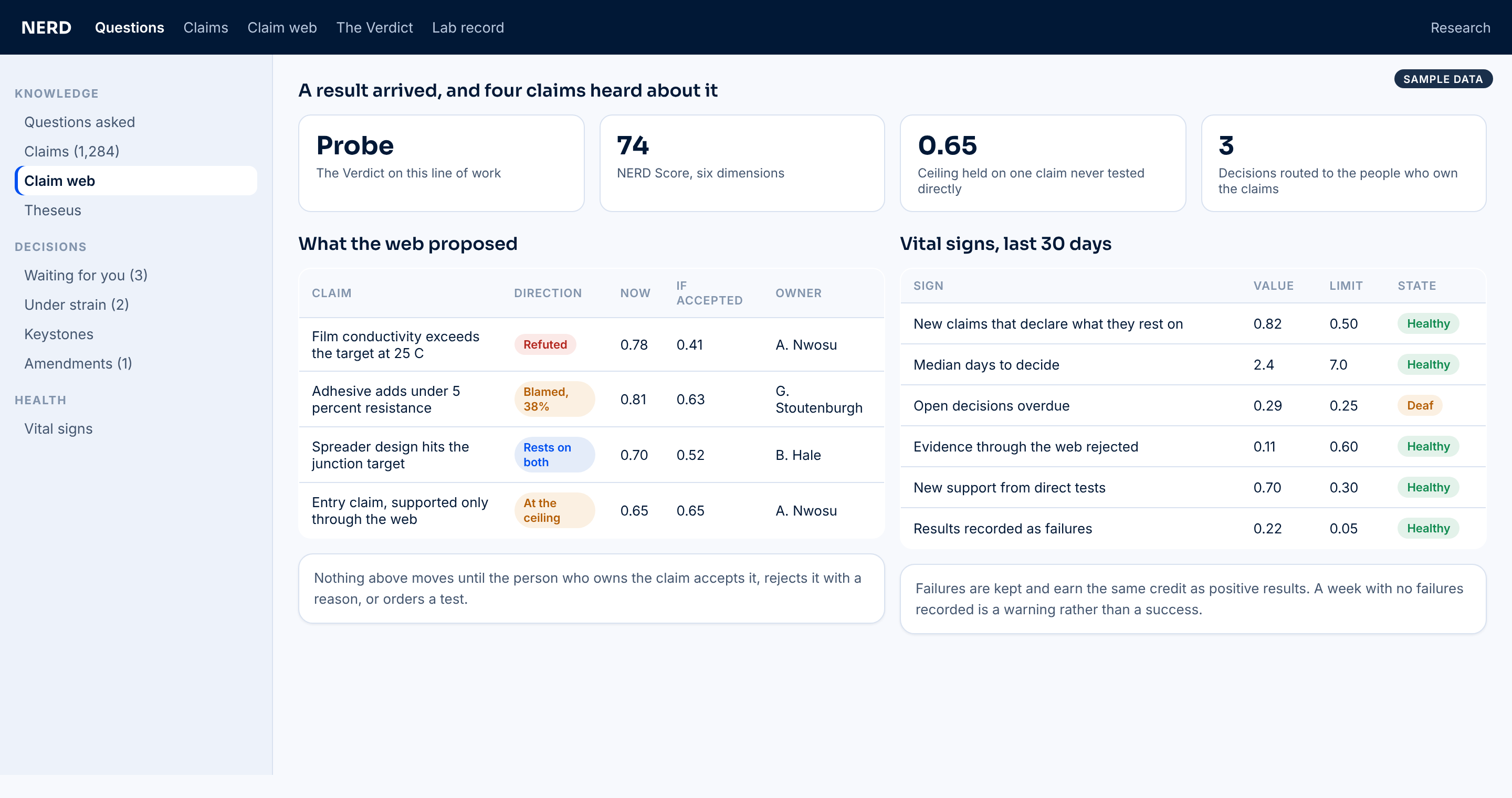Click the STATE column header
Screen dimensions: 1512x798
click(1416, 286)
